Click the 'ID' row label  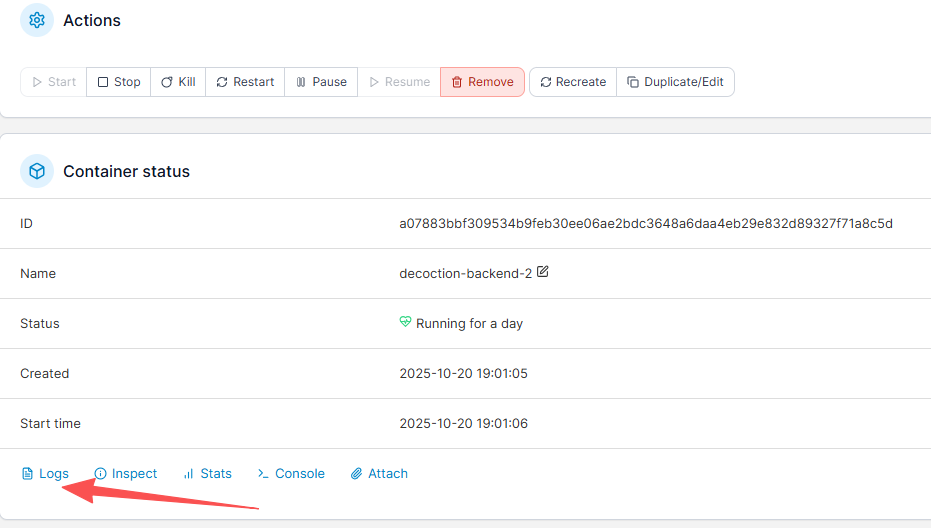(26, 223)
